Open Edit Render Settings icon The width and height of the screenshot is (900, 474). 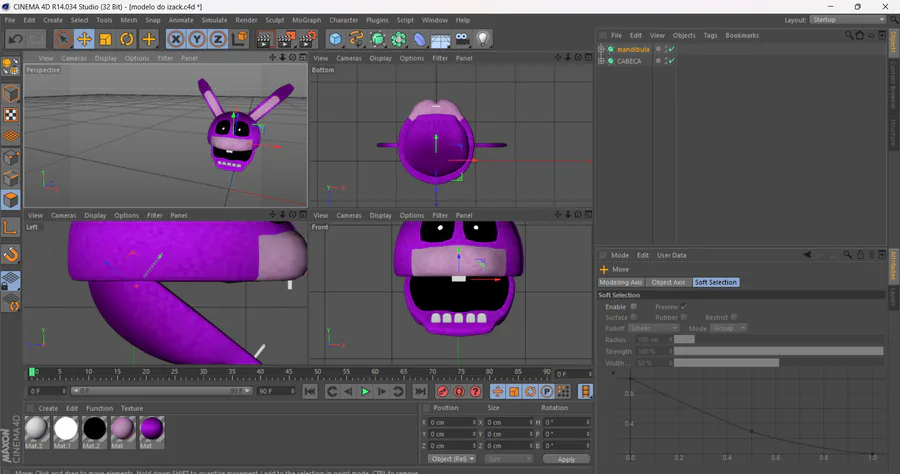[x=308, y=39]
